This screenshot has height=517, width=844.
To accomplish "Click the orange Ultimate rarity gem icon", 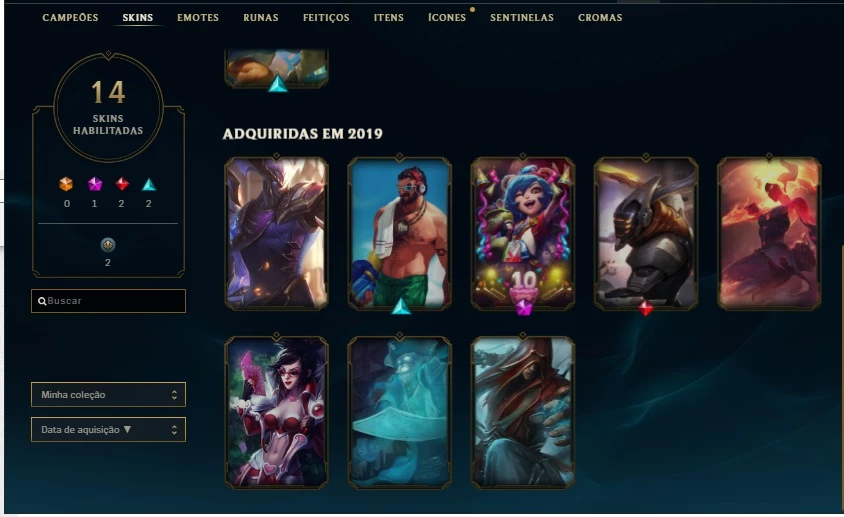I will point(66,185).
